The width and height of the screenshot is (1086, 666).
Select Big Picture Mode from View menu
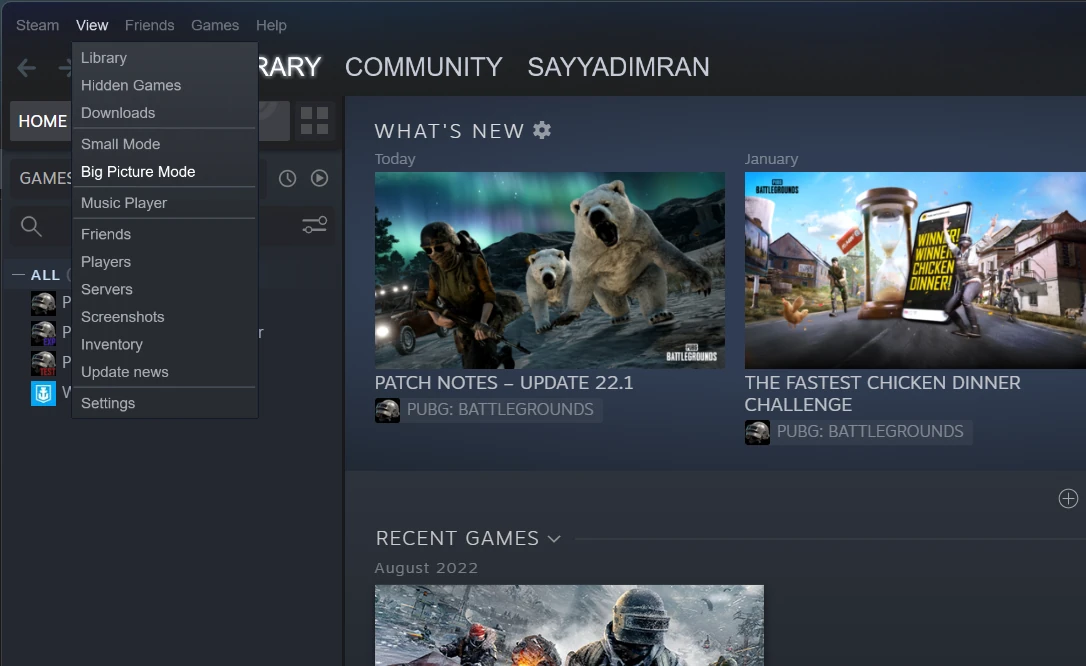137,171
